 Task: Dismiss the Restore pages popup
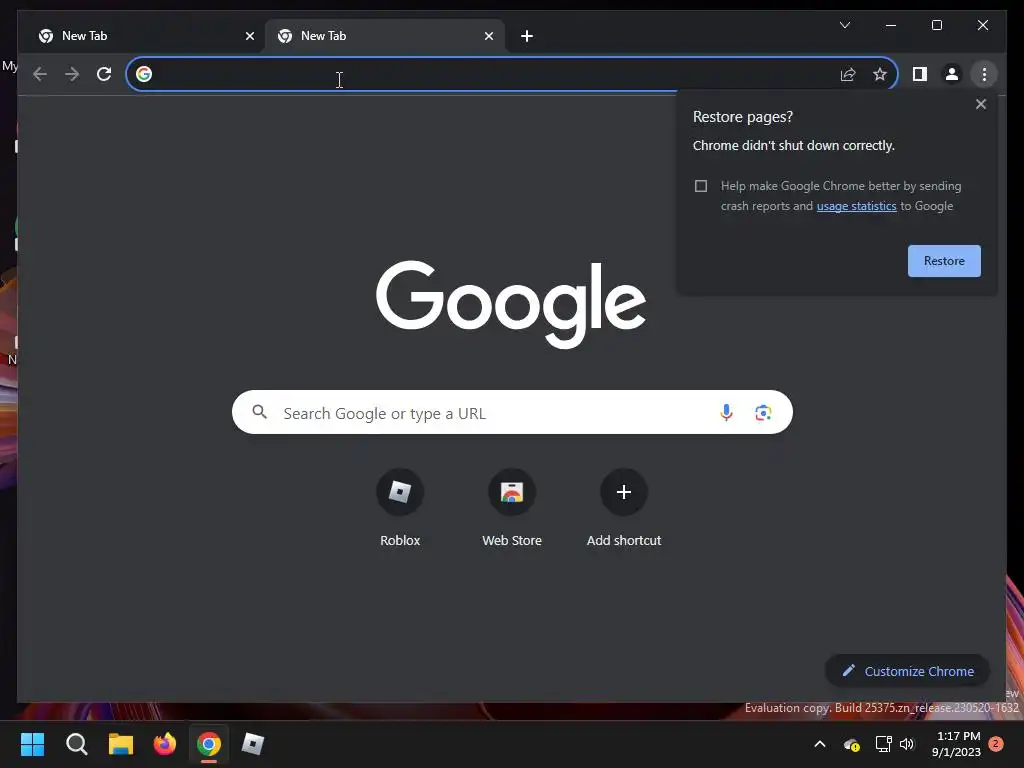pos(980,104)
